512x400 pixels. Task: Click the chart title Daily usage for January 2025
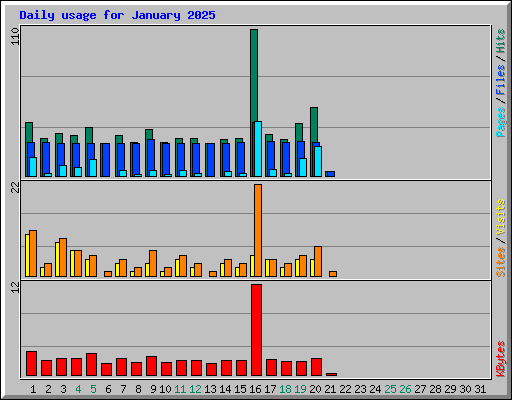click(117, 15)
